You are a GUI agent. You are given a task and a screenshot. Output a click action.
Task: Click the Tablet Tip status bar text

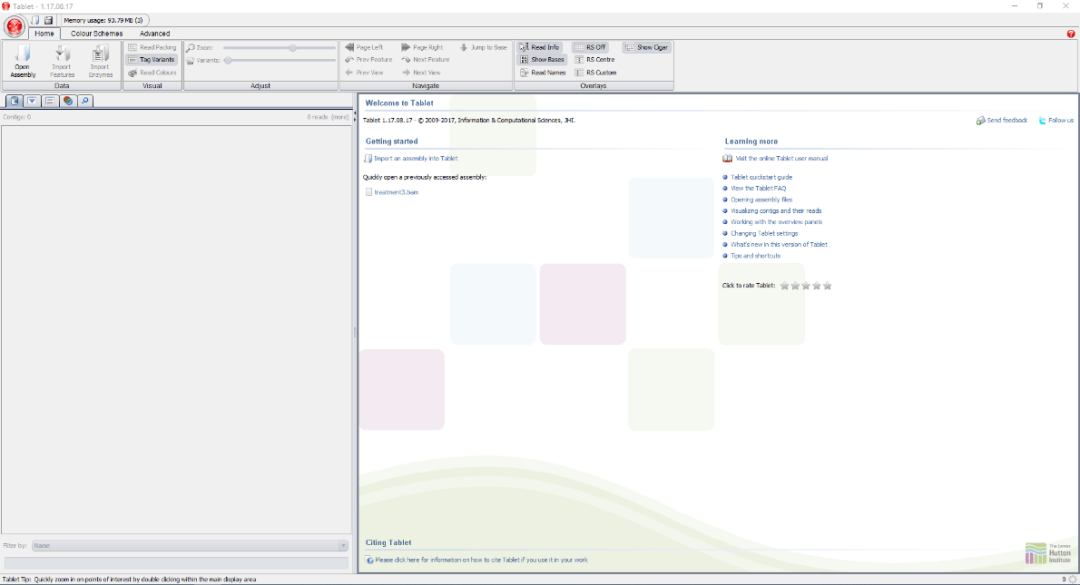pos(129,579)
